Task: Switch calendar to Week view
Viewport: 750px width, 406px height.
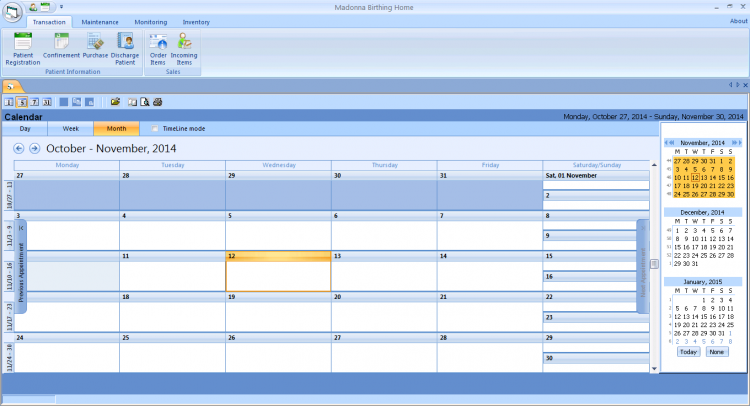Action: (x=71, y=129)
